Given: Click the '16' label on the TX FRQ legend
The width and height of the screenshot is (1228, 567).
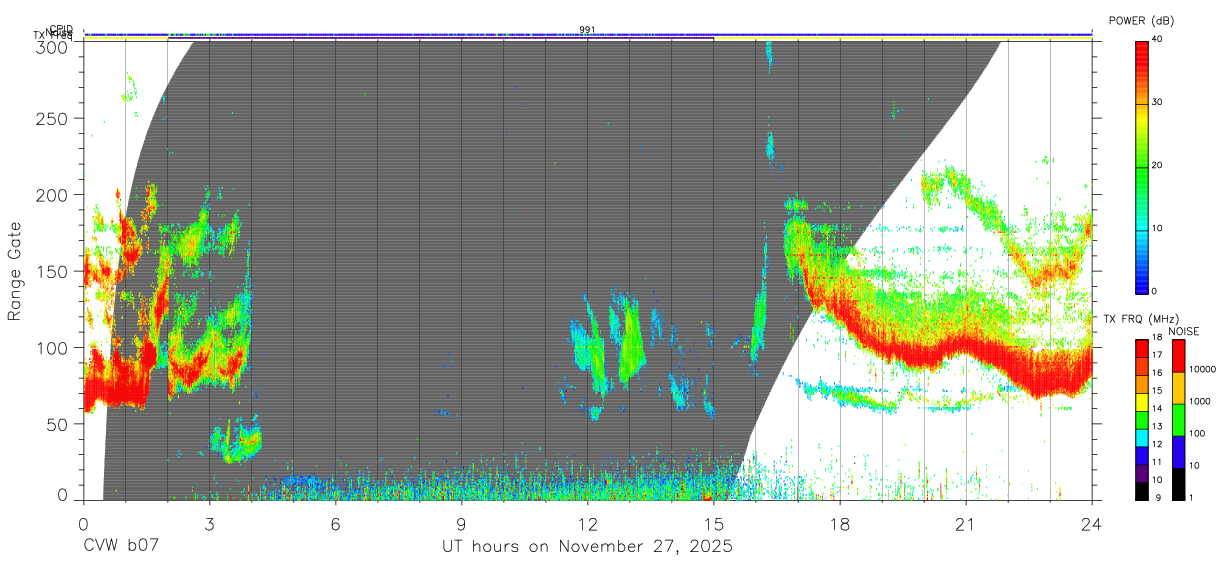Looking at the screenshot, I should tap(1157, 374).
